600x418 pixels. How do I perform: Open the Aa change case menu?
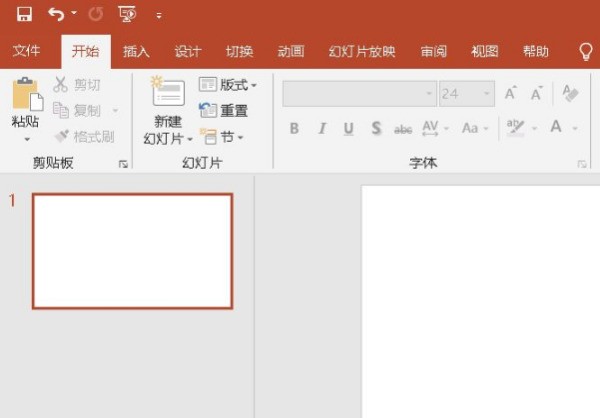[x=475, y=128]
